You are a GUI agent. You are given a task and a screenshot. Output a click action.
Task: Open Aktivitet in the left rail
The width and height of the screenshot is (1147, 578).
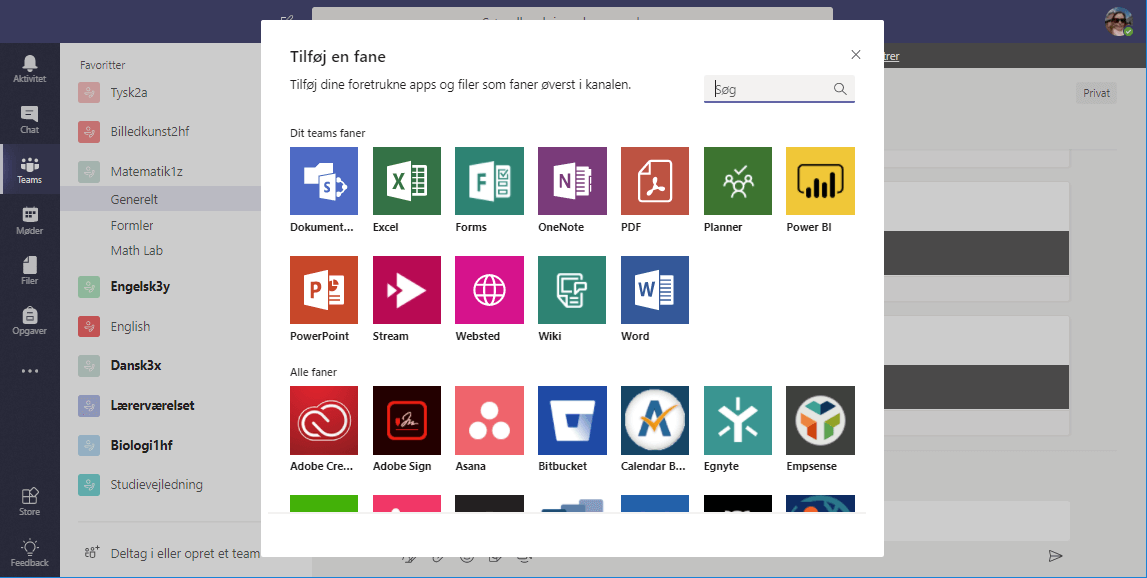[29, 68]
